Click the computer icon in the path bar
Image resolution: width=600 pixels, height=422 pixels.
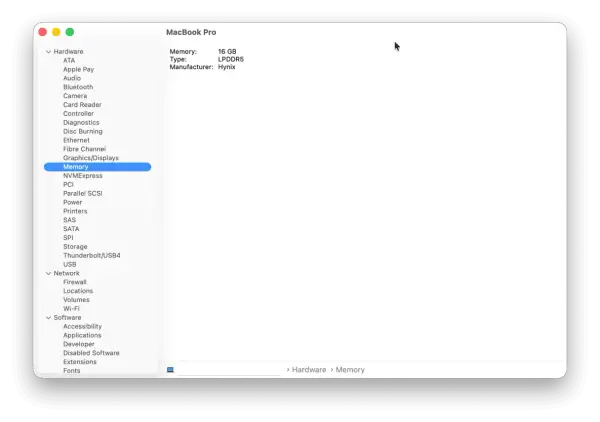[170, 370]
